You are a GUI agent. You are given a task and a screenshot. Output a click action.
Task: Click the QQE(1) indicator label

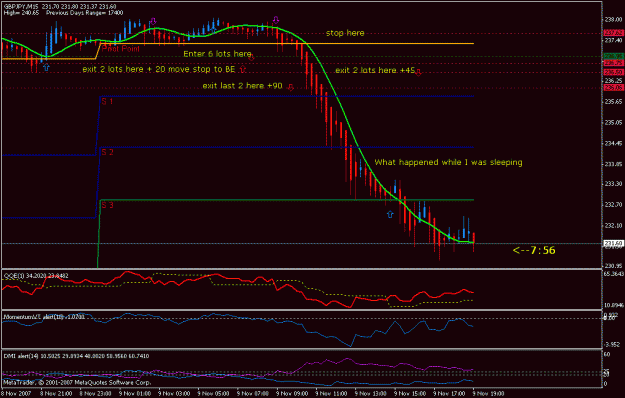(36, 276)
